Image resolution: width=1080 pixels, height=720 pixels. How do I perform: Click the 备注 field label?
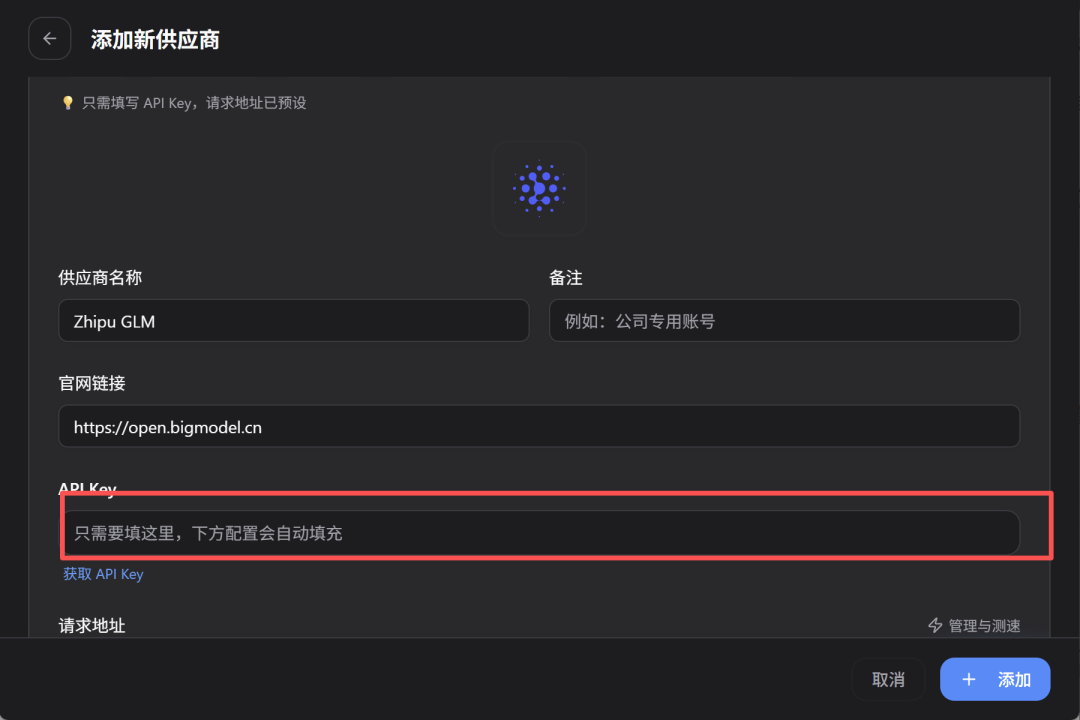pyautogui.click(x=566, y=277)
